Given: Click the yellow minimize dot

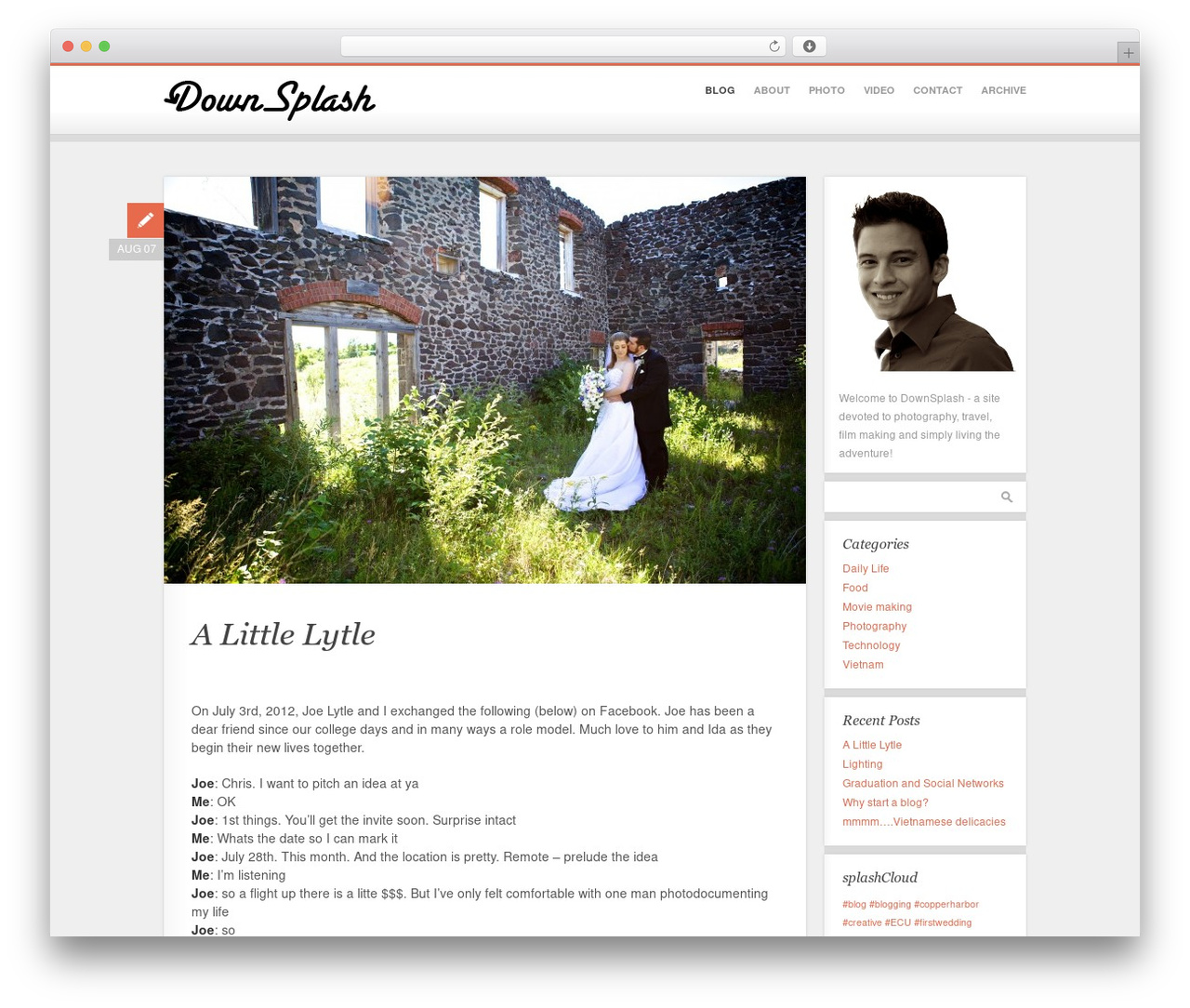Looking at the screenshot, I should pos(86,46).
